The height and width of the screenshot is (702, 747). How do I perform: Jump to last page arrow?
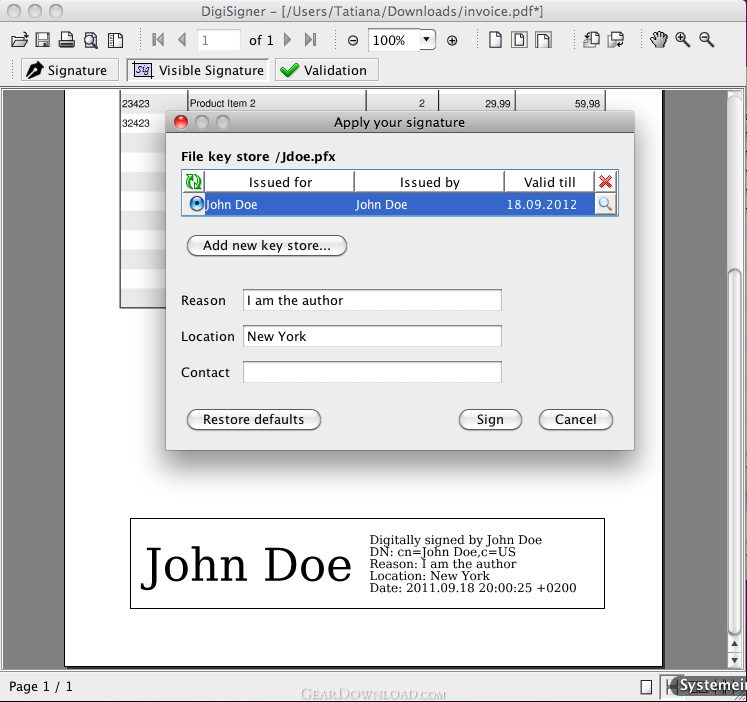[310, 40]
